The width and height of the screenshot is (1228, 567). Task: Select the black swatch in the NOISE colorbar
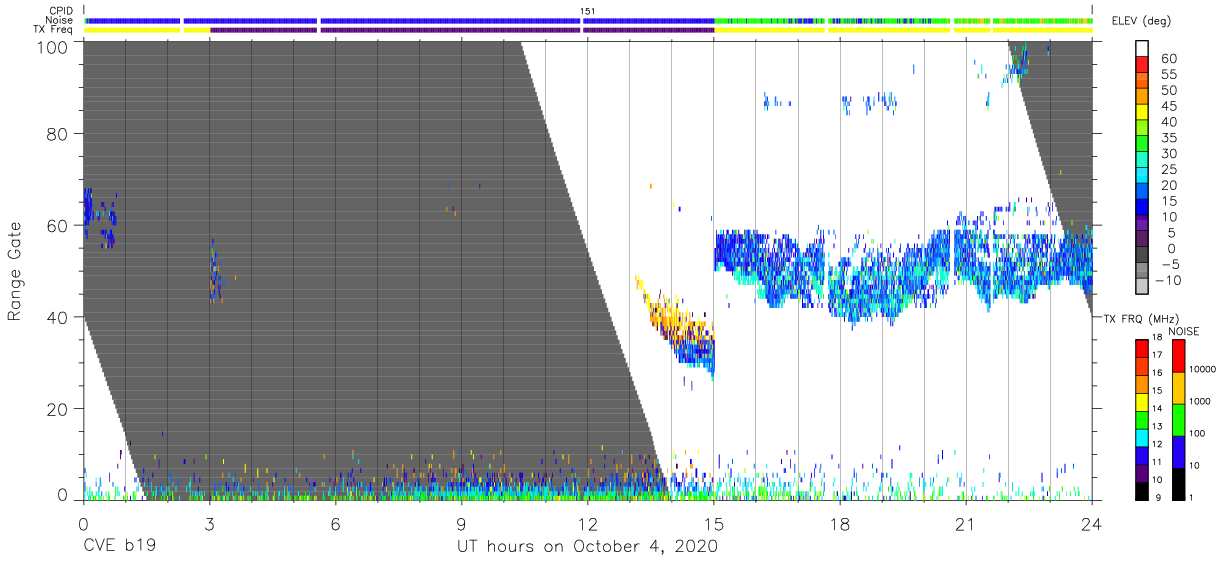(x=1178, y=482)
